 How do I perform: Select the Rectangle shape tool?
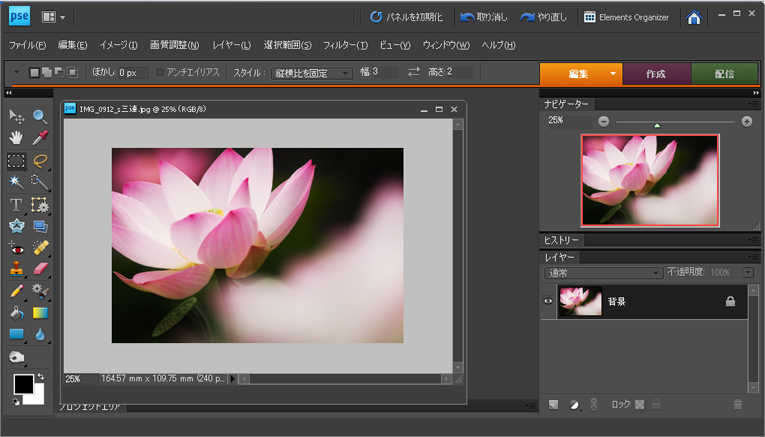16,334
